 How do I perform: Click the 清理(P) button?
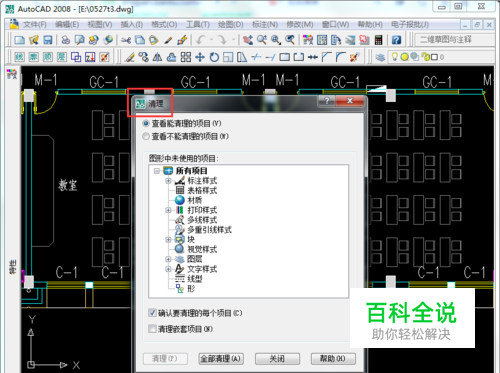point(165,359)
